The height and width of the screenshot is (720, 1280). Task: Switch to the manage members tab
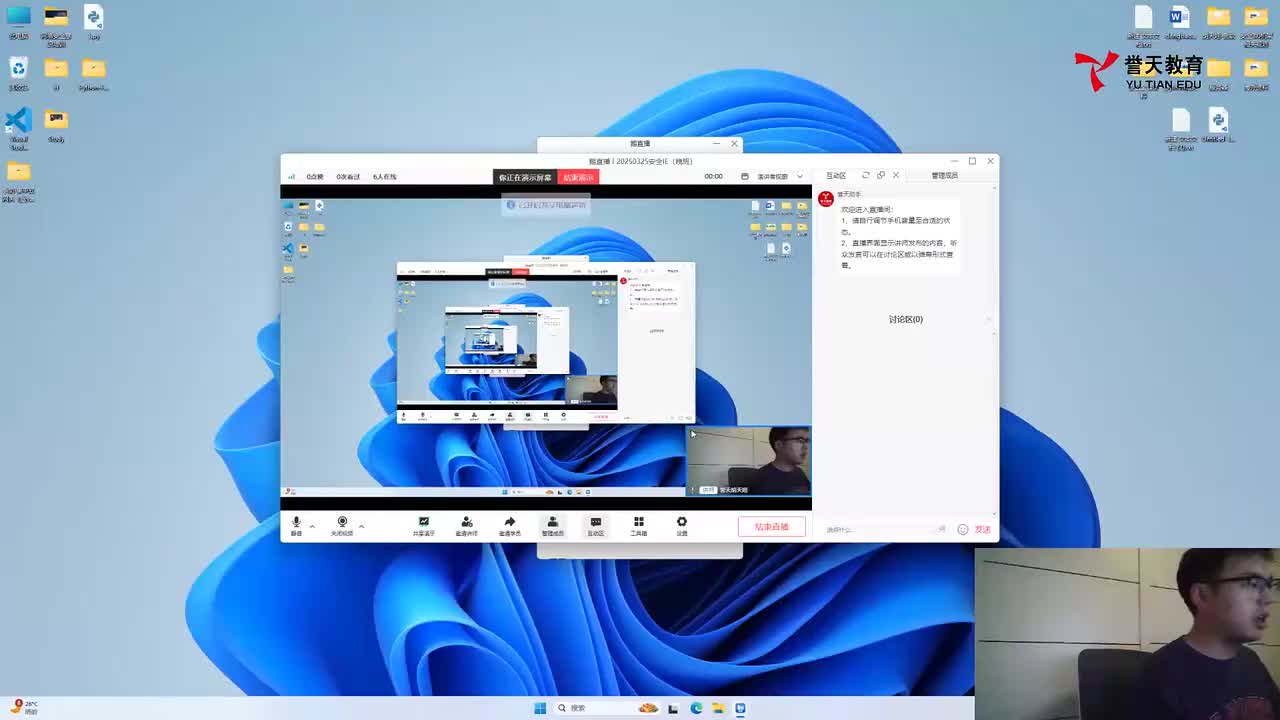pos(945,176)
